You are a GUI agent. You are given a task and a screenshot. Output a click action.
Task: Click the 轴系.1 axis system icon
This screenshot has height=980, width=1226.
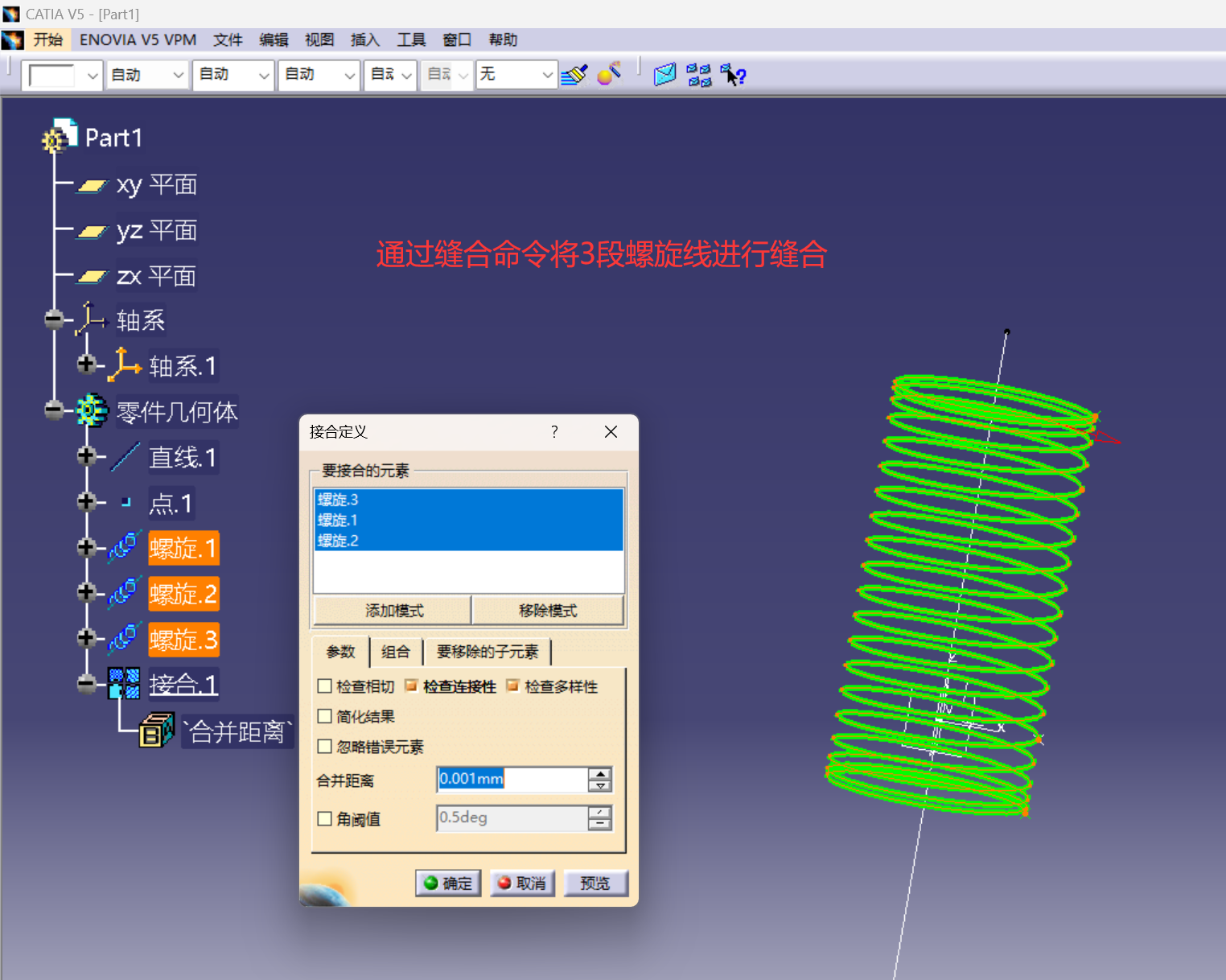(x=125, y=365)
